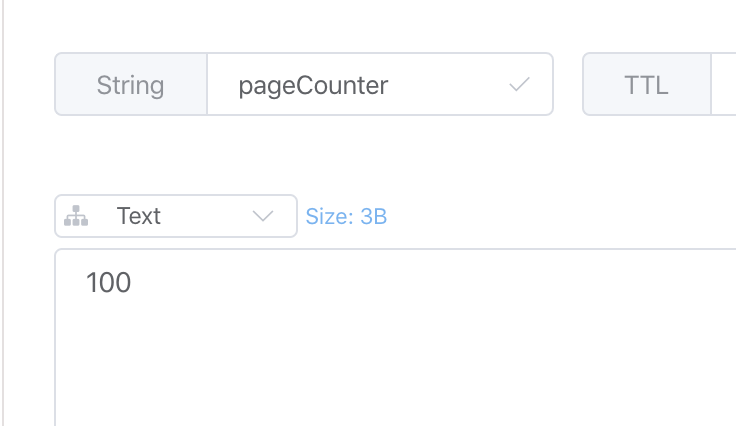The image size is (736, 426).
Task: Click the word Text in format selector
Action: click(x=138, y=216)
